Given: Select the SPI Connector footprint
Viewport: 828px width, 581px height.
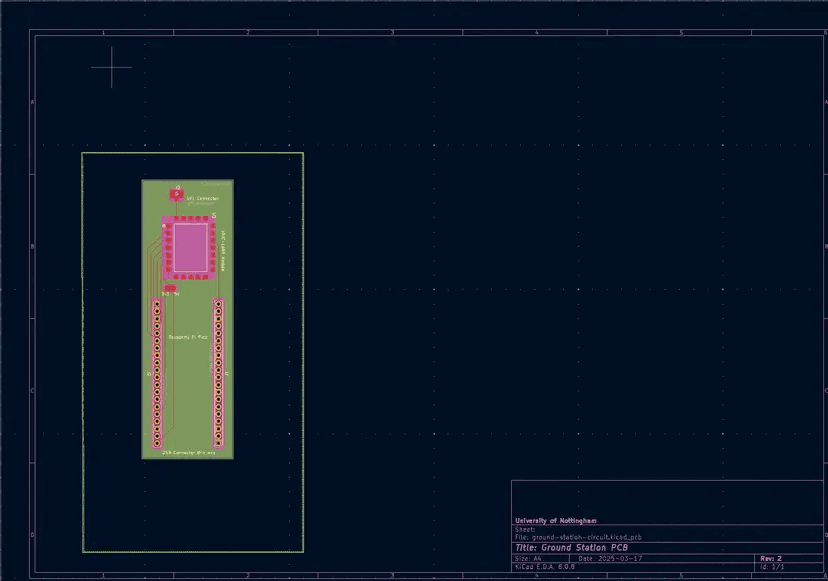Looking at the screenshot, I should (176, 195).
